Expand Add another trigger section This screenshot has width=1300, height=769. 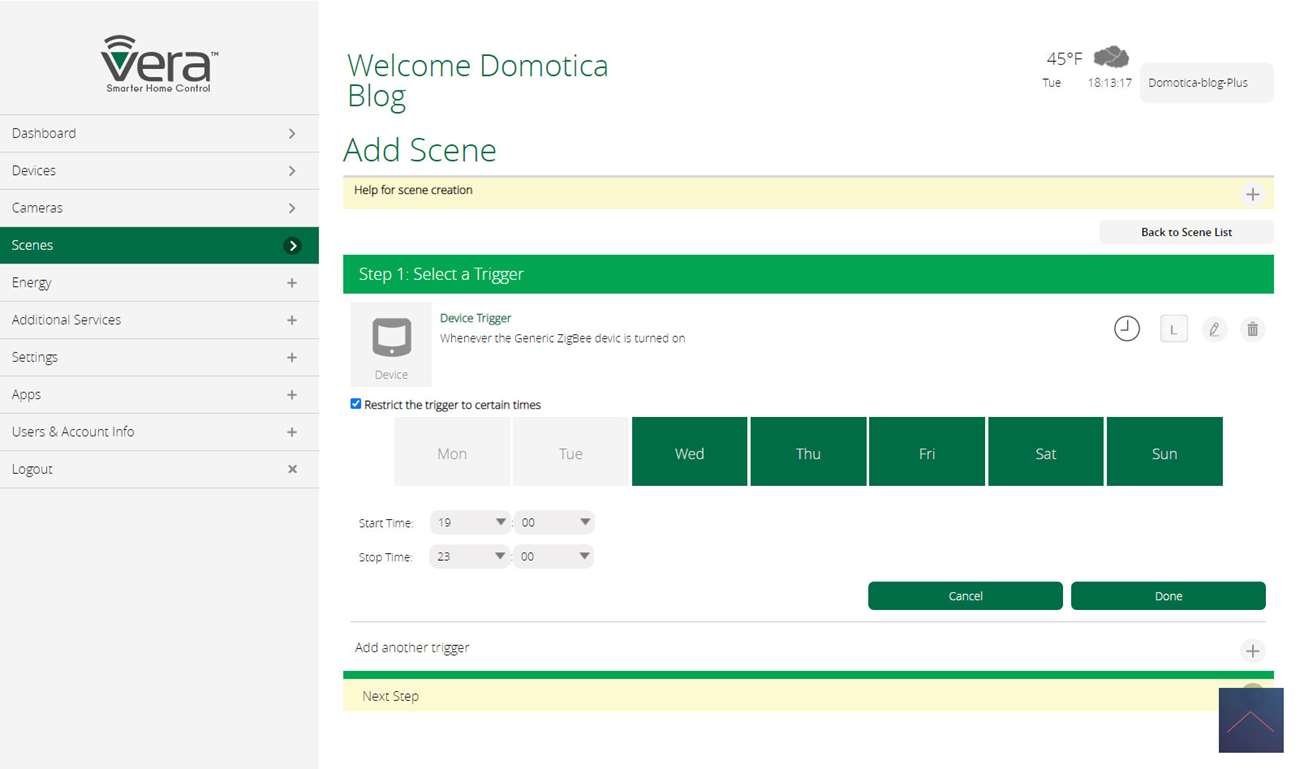coord(1252,651)
